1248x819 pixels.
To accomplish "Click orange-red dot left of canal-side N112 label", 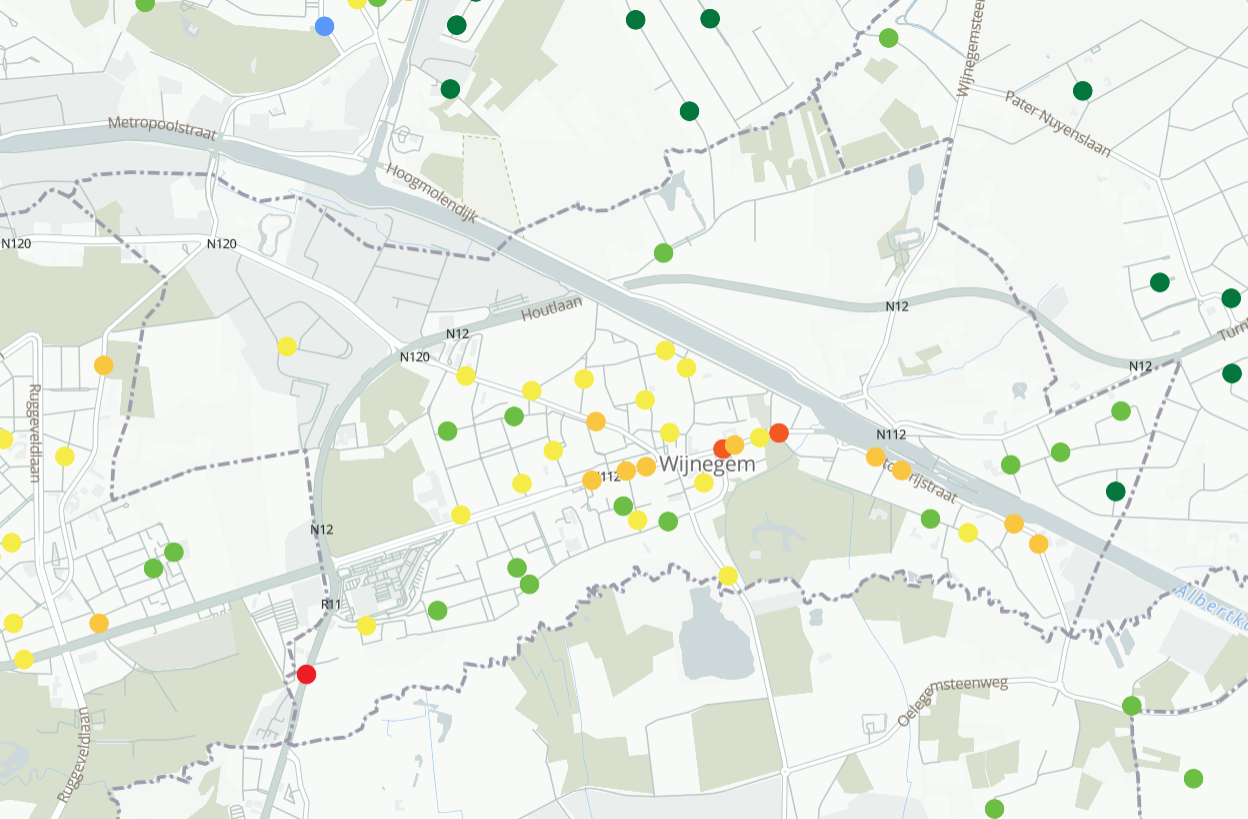I will click(x=779, y=433).
